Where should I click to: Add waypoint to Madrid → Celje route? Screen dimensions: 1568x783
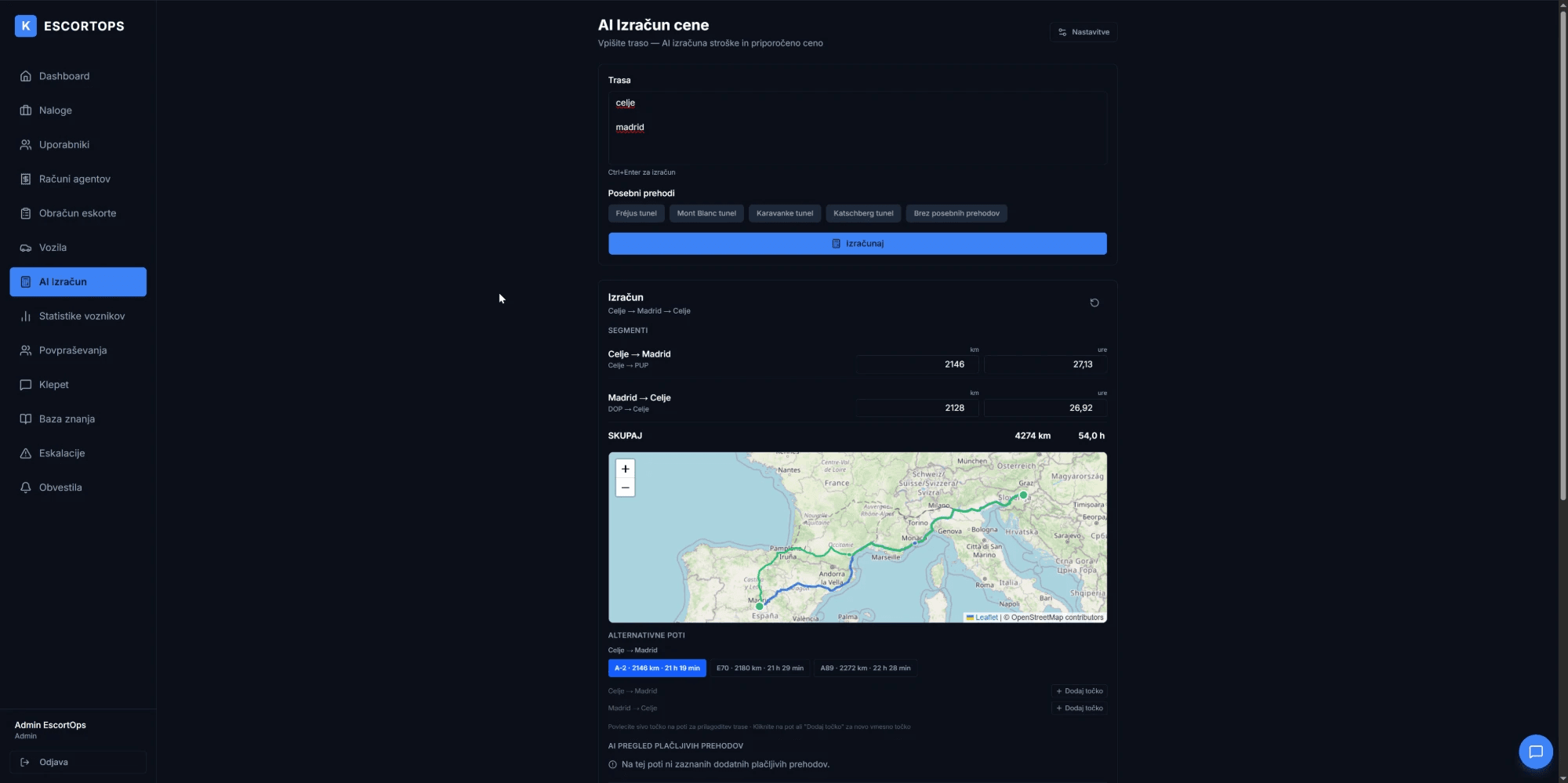[1080, 709]
